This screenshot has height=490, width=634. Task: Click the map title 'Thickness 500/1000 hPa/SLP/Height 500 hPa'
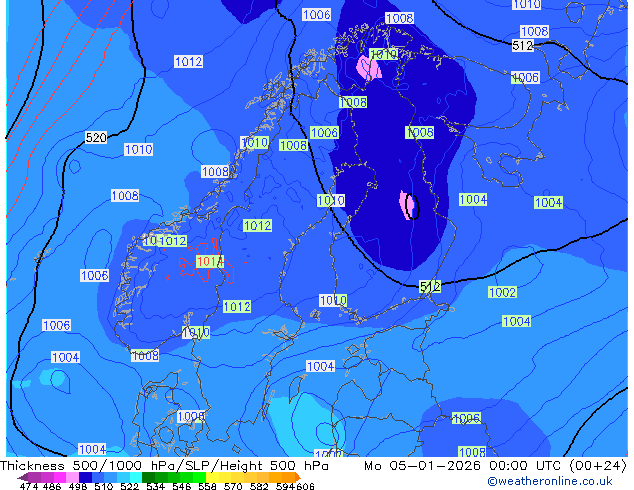(164, 466)
